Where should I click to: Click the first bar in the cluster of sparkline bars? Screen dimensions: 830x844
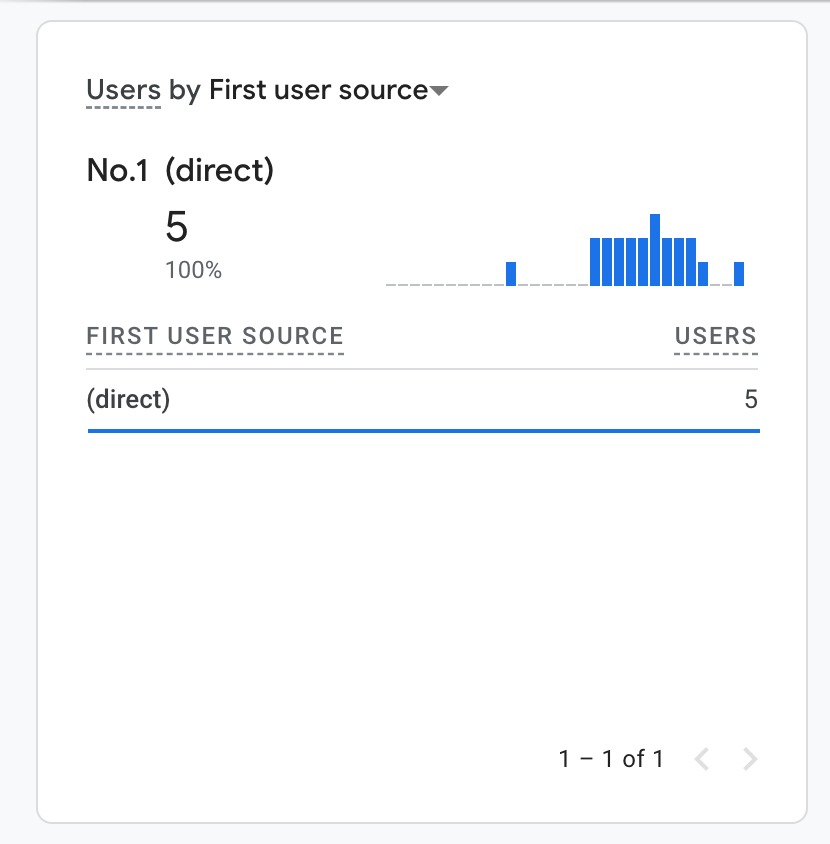[597, 260]
